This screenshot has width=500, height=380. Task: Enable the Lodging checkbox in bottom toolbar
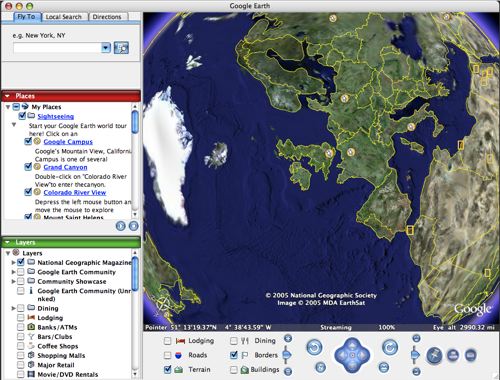(167, 341)
